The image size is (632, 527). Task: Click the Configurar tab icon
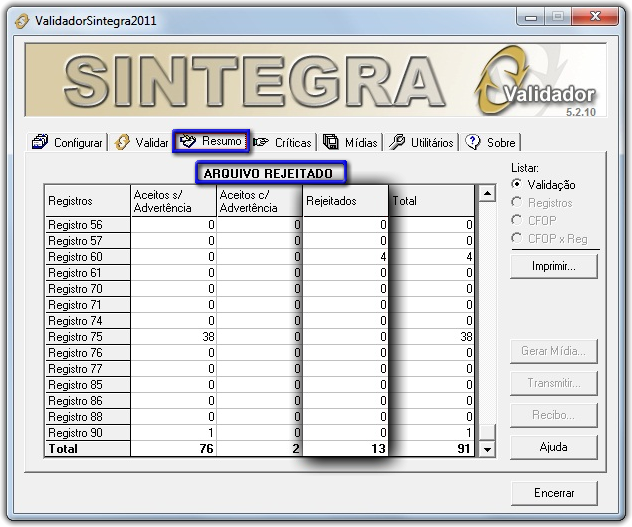click(40, 142)
